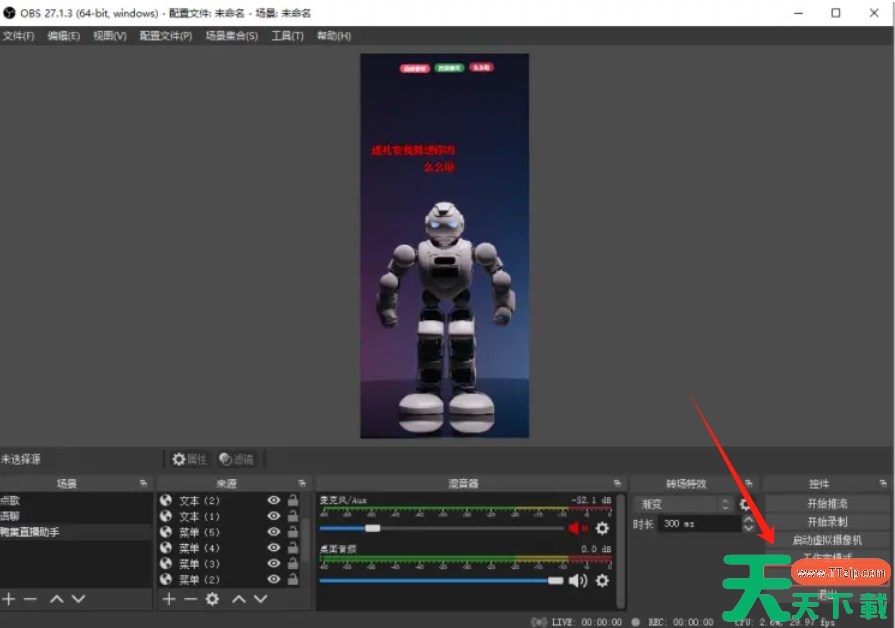Click the 开始推流 button
This screenshot has width=895, height=628.
[x=827, y=503]
